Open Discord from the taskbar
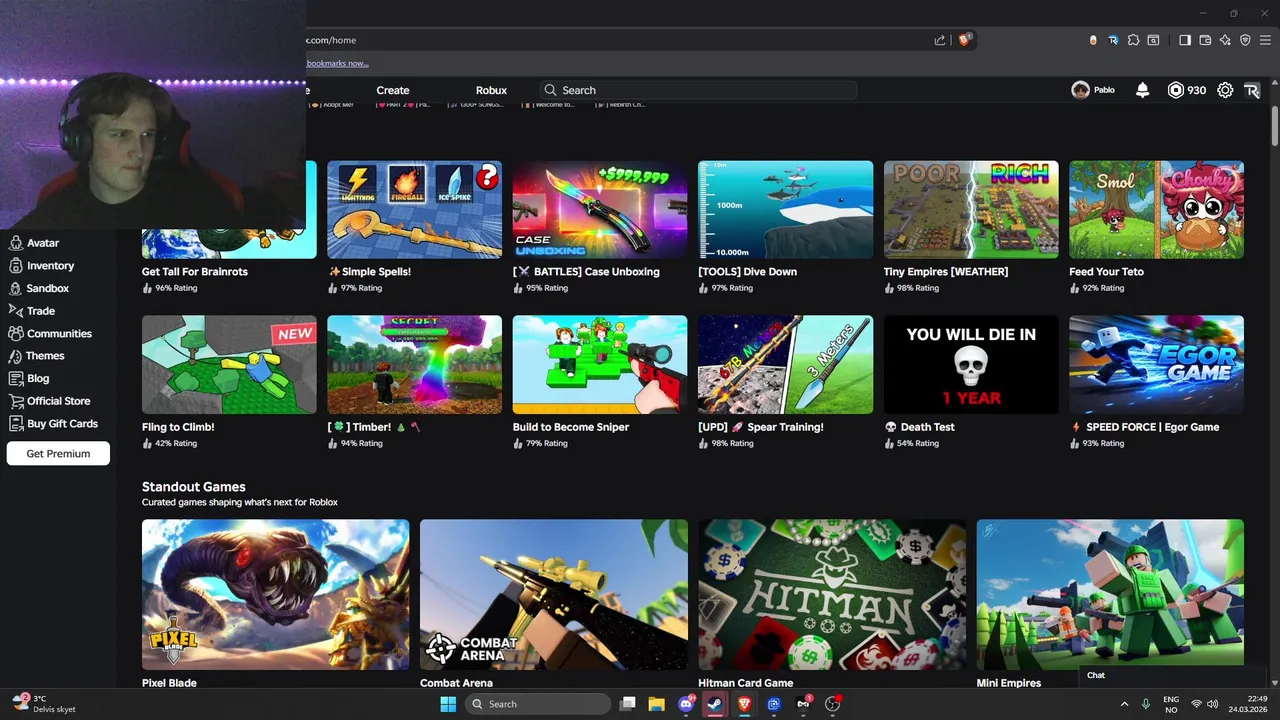 [x=686, y=704]
